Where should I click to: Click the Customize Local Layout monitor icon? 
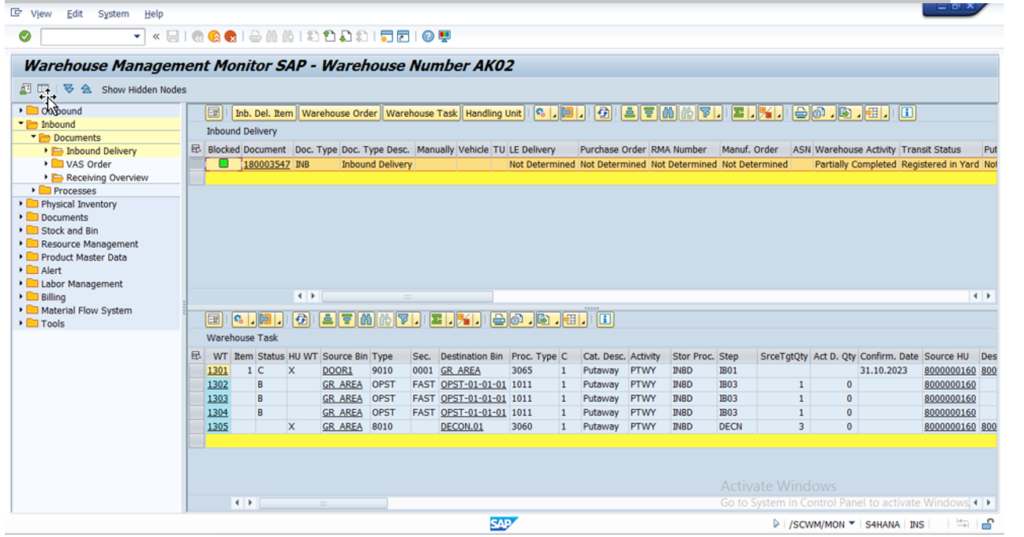[x=445, y=37]
